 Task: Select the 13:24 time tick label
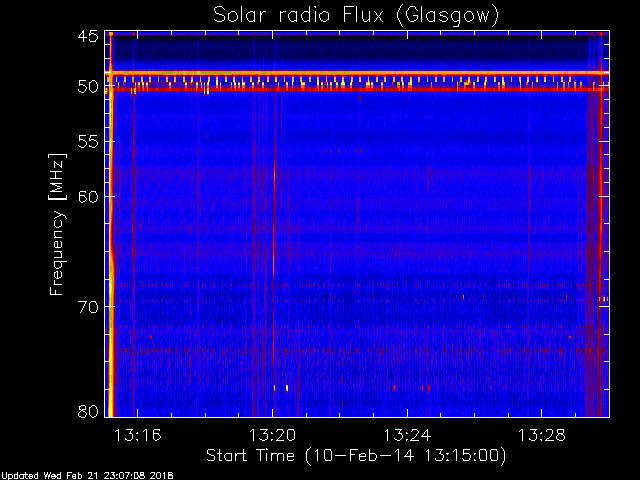click(407, 435)
